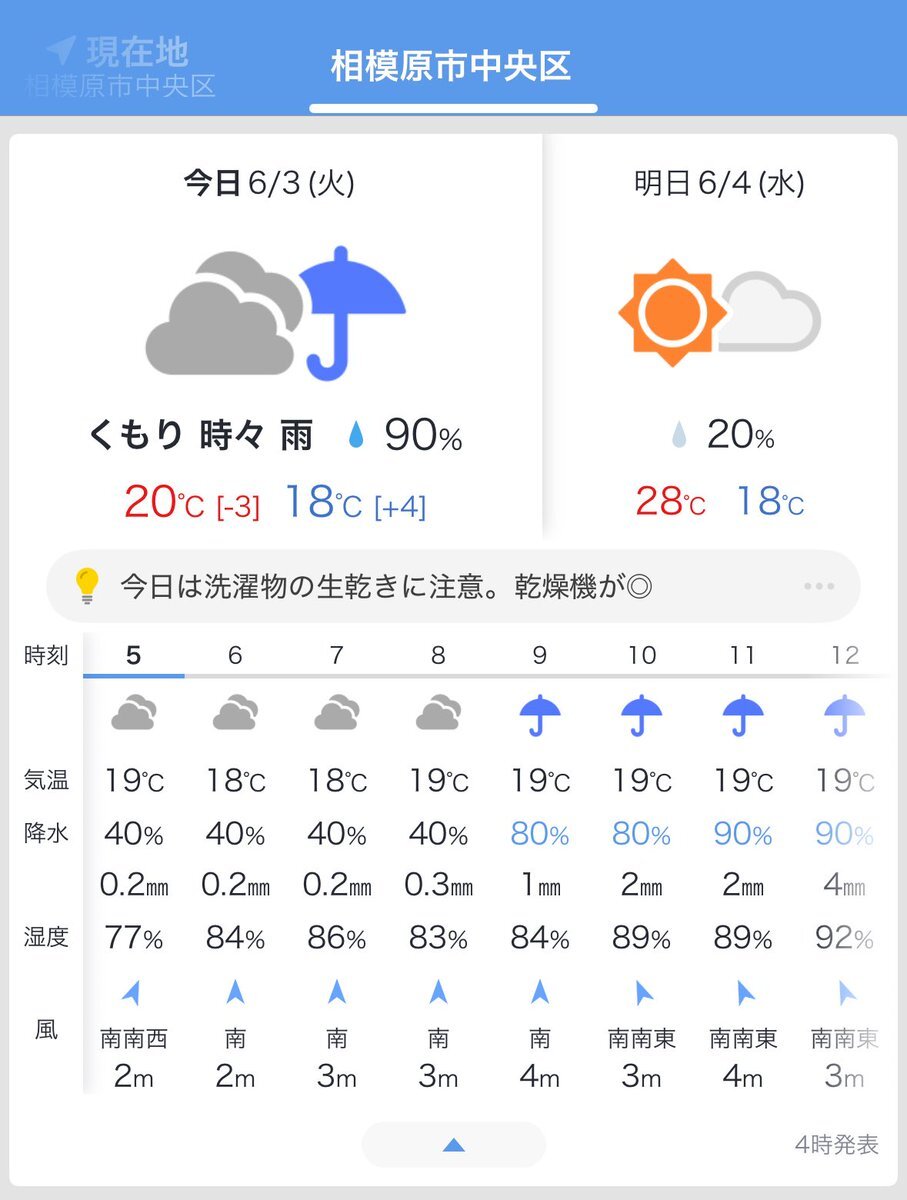Open the 明日 6/4 (水) forecast panel
907x1200 pixels.
720,338
